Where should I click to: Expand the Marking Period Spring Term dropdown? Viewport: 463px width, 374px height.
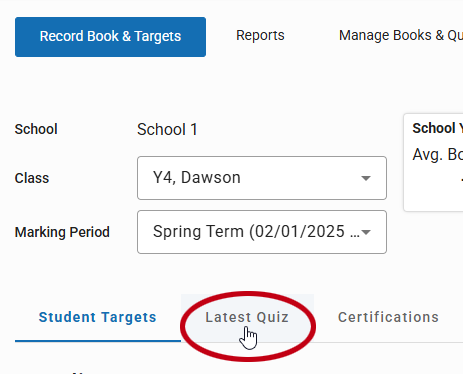[262, 232]
